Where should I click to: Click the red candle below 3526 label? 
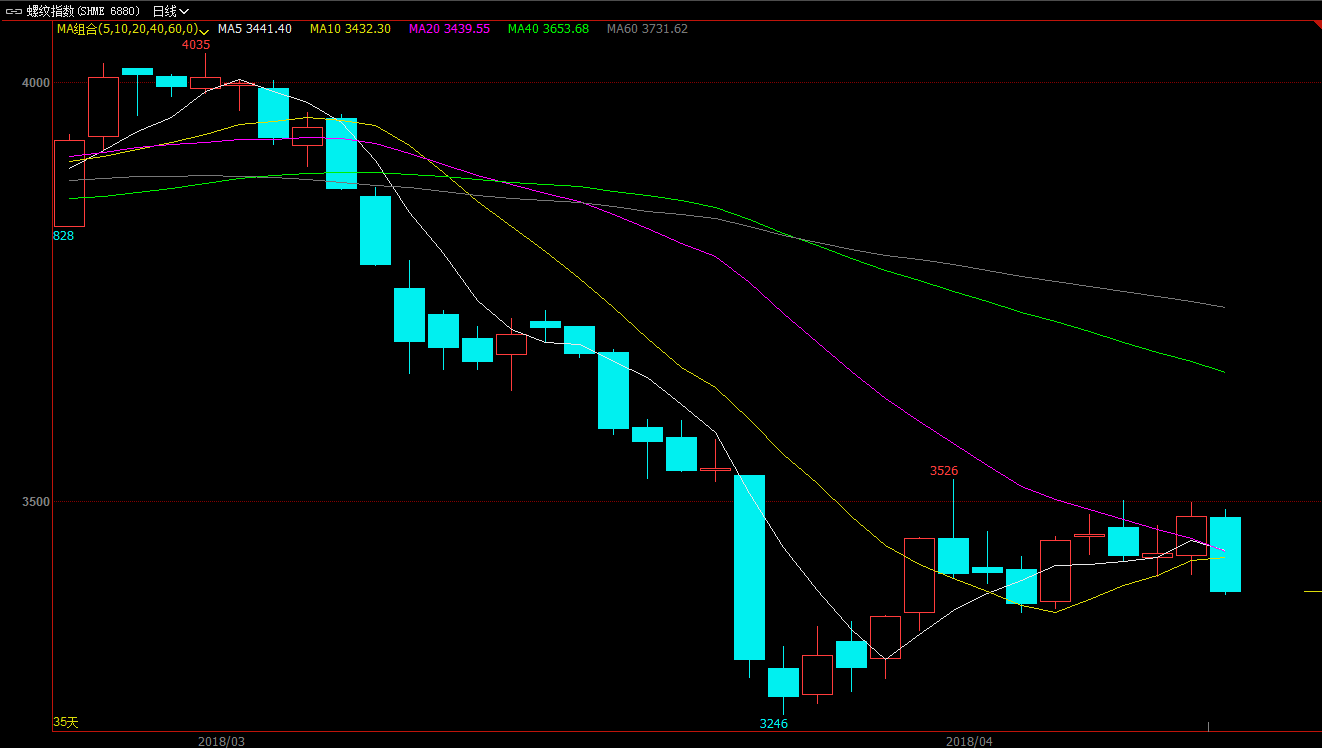pyautogui.click(x=919, y=575)
